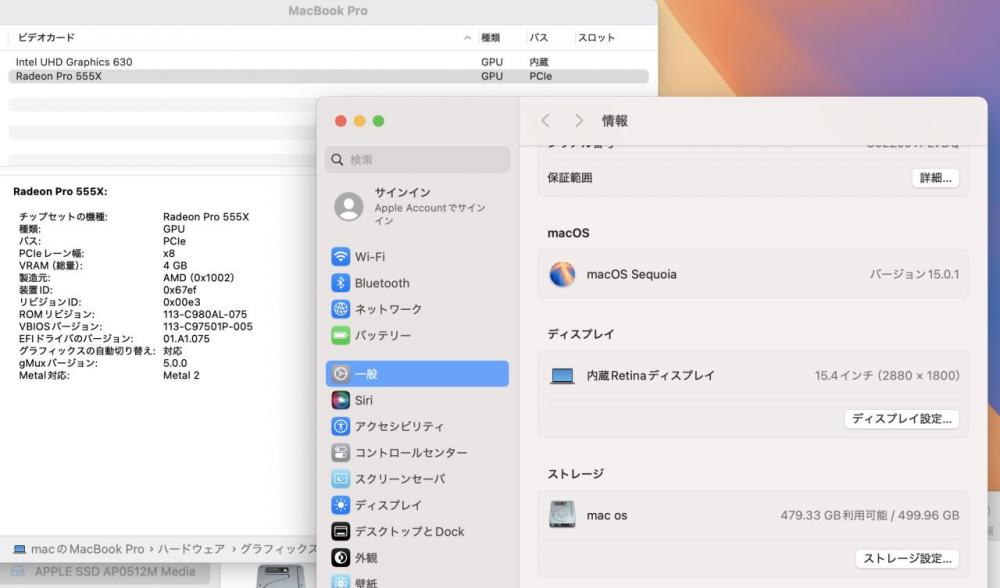Open the デスクトップとDock icon
1000x588 pixels.
[x=341, y=531]
